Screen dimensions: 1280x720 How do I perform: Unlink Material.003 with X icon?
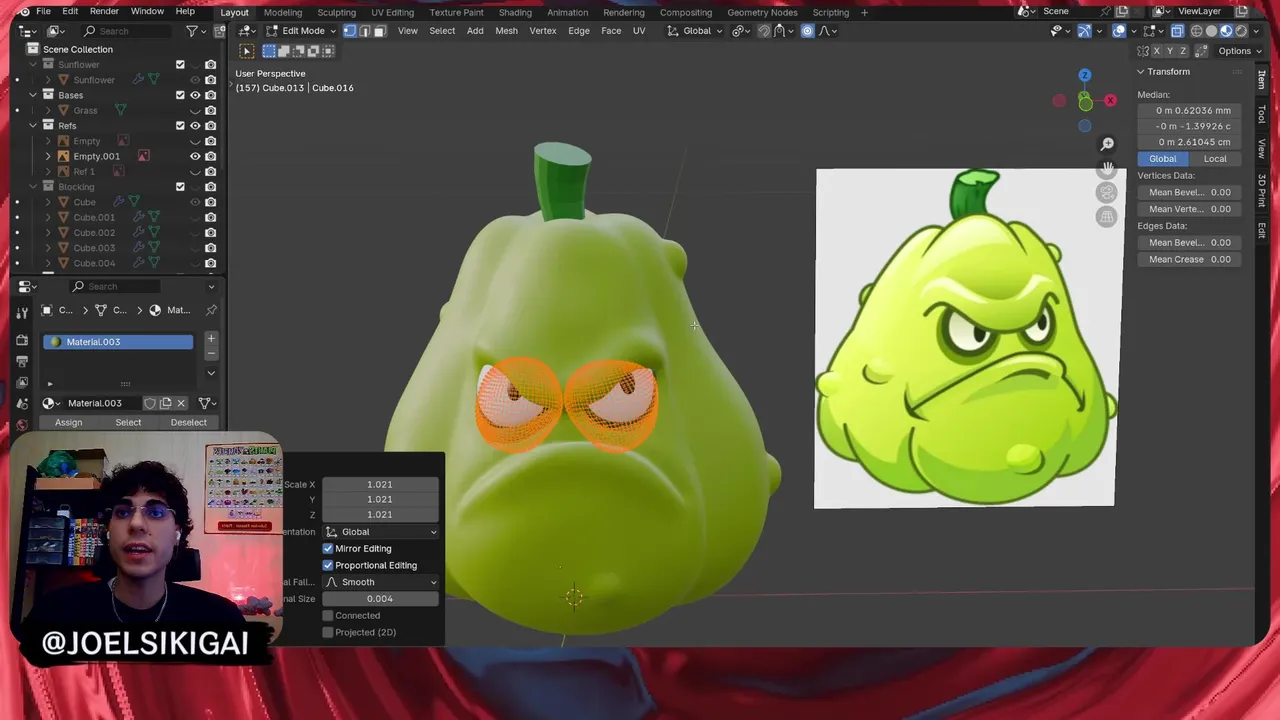coord(181,403)
